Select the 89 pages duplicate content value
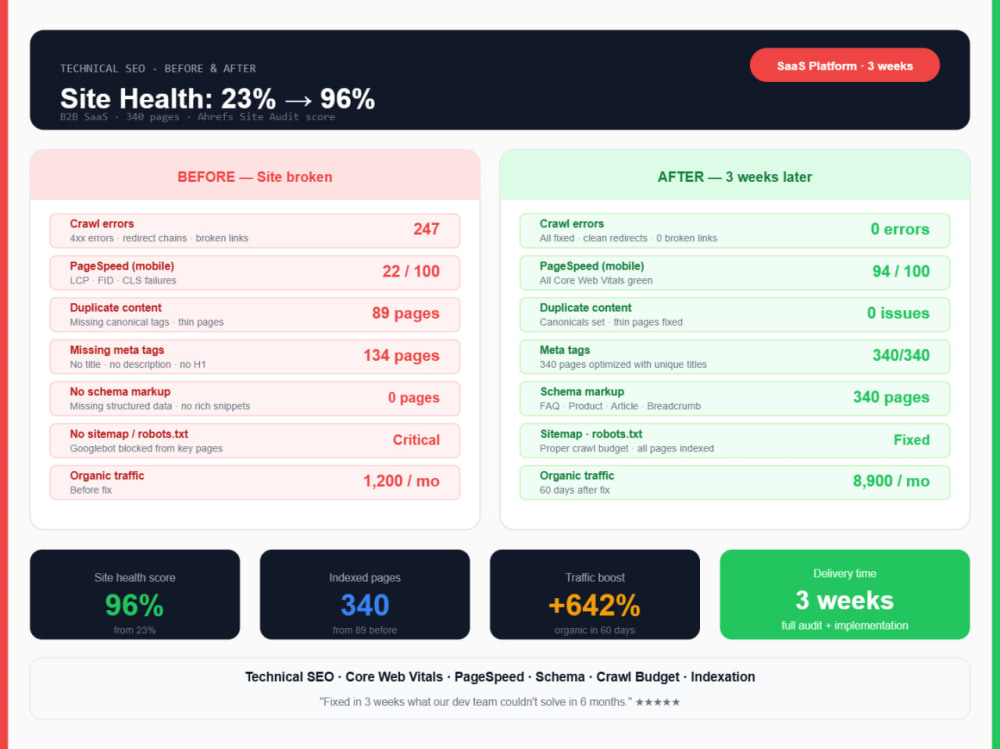This screenshot has height=749, width=1000. tap(406, 313)
